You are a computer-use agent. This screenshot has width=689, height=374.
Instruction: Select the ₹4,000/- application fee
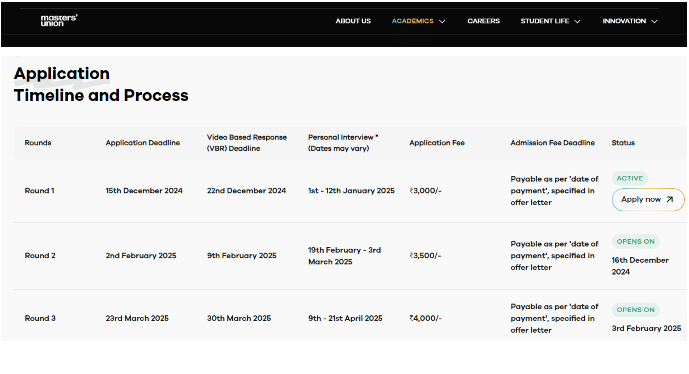pos(426,318)
